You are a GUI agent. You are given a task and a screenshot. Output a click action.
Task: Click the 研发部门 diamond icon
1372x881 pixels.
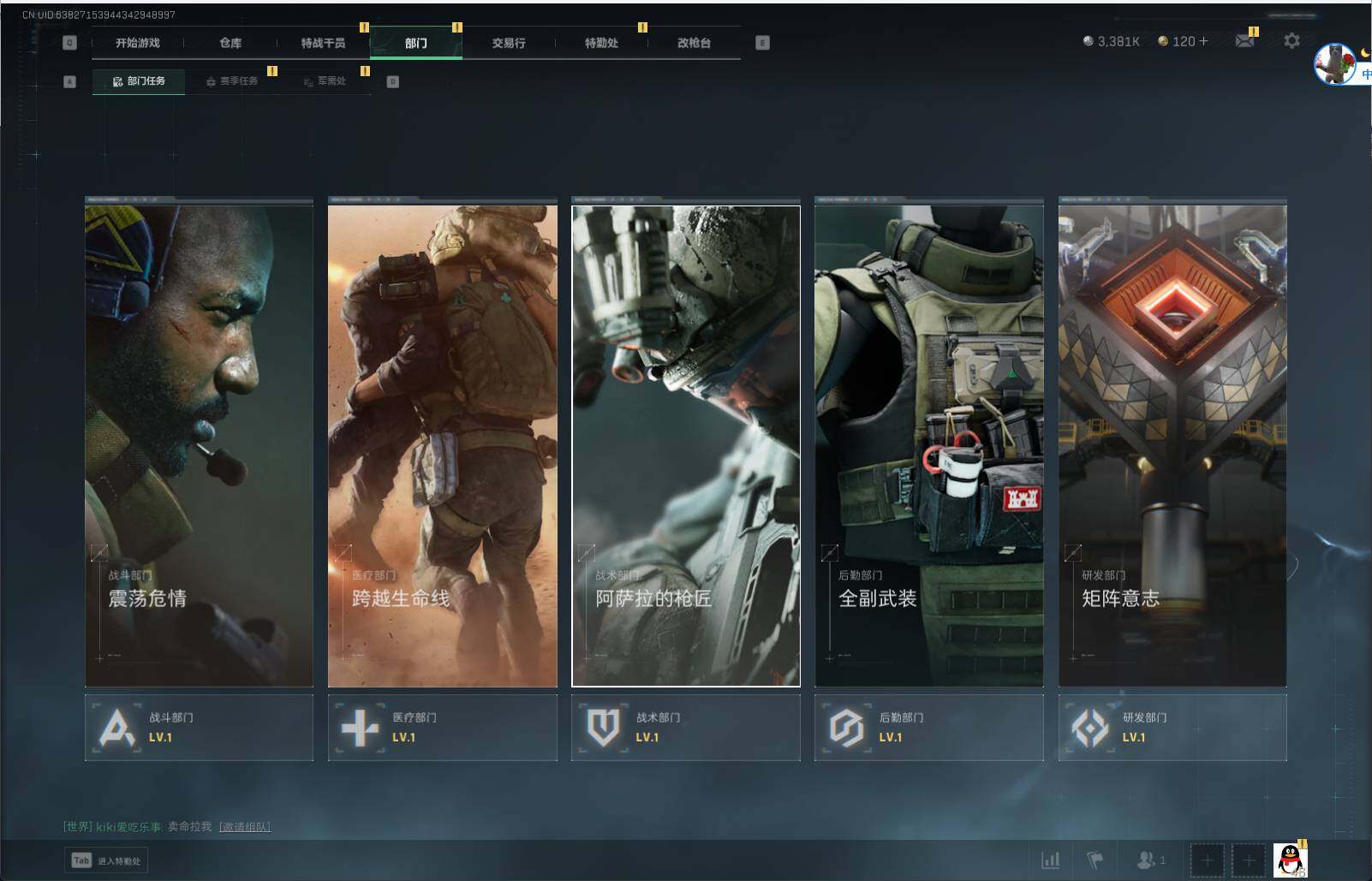point(1089,729)
